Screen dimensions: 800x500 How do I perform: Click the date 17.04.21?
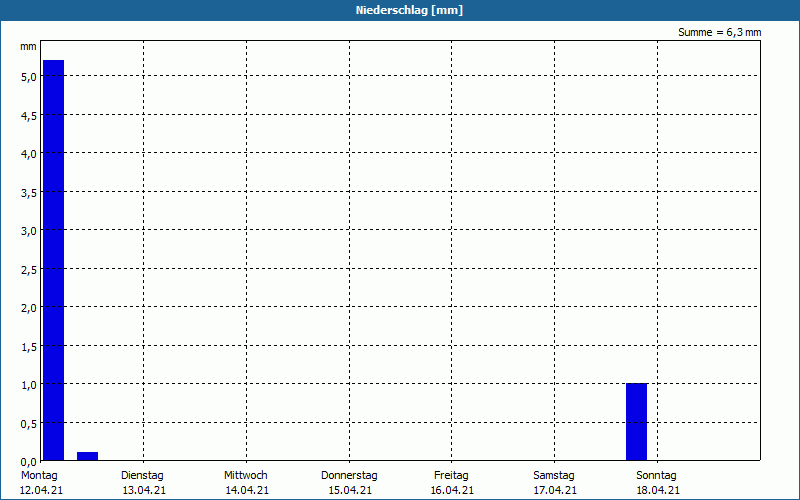point(555,490)
